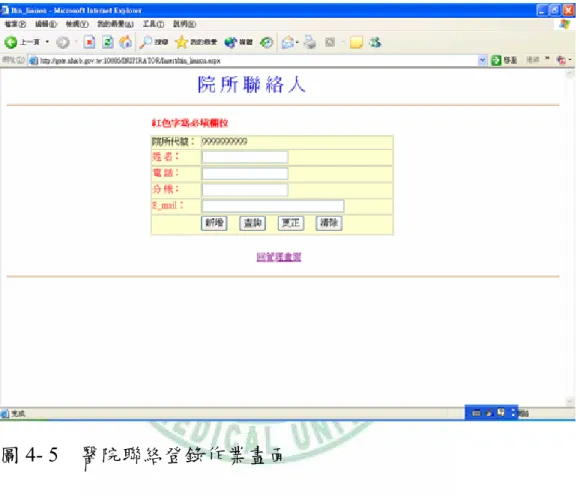580x503 pixels.
Task: Expand the address bar dropdown arrow
Action: [482, 60]
